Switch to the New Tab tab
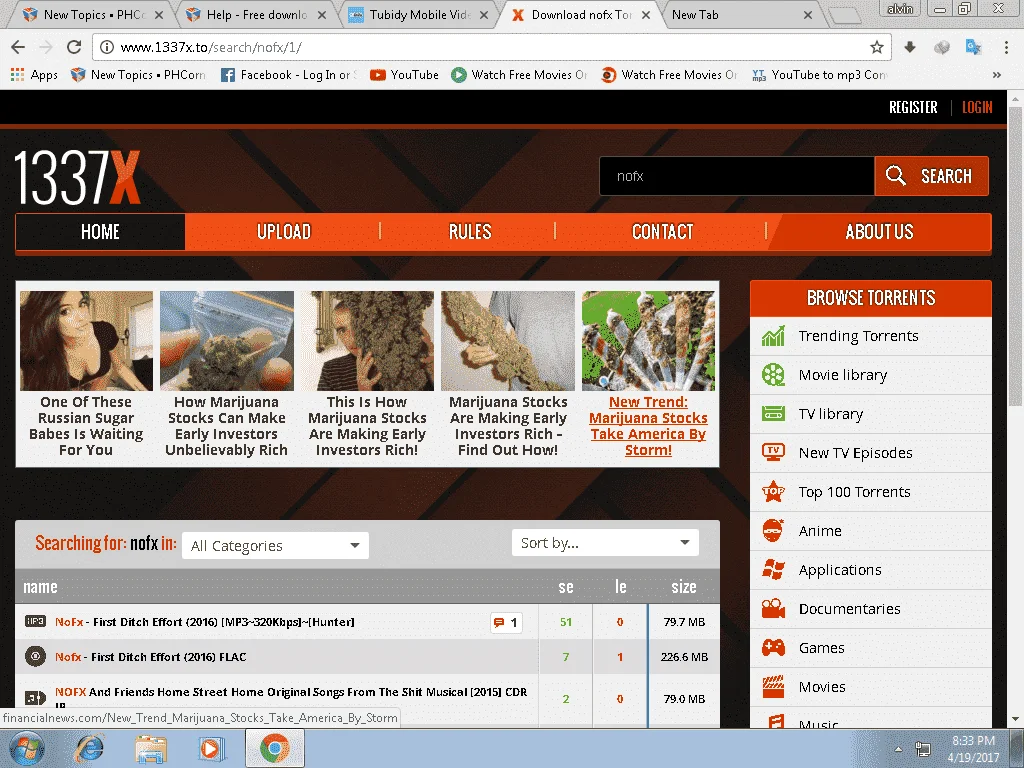Screen dimensions: 1024x768 coord(743,14)
